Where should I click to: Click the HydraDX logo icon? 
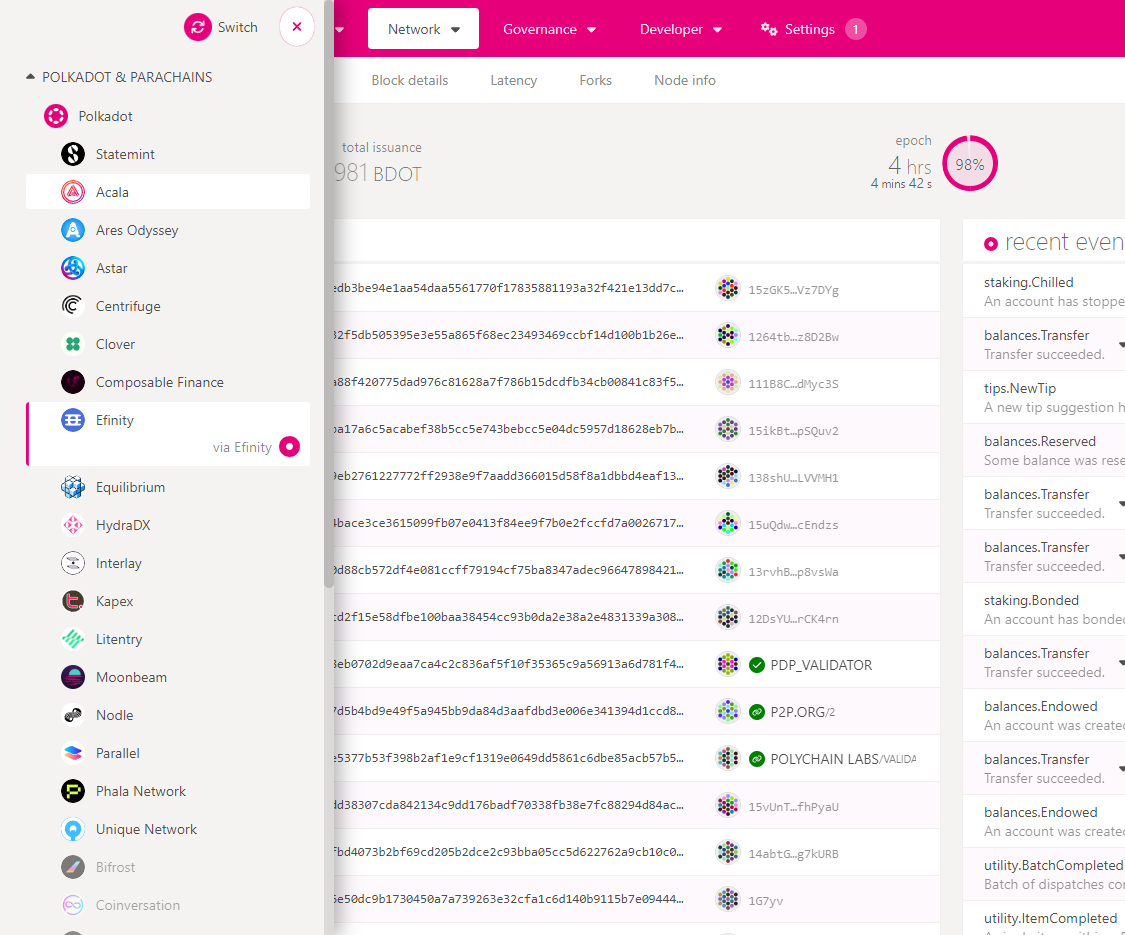tap(72, 525)
